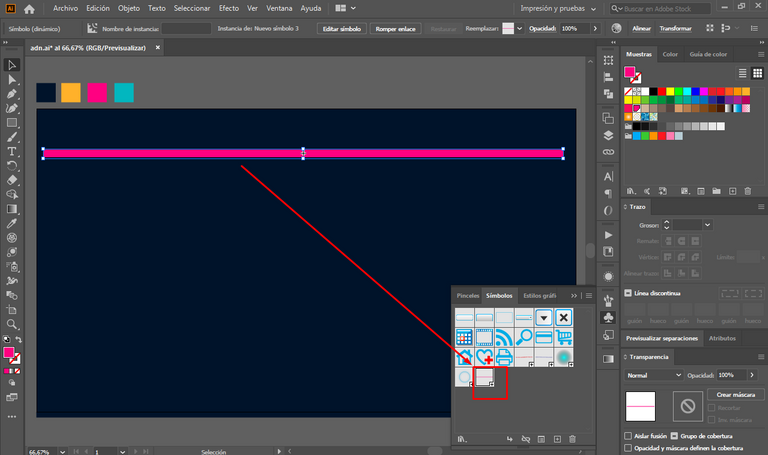Select the Zoom tool
Image resolution: width=768 pixels, height=455 pixels.
(12, 324)
